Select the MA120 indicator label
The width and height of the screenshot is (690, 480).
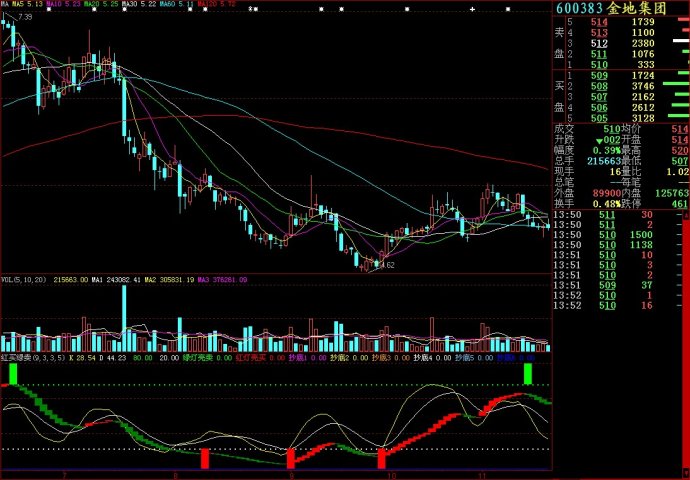click(217, 4)
